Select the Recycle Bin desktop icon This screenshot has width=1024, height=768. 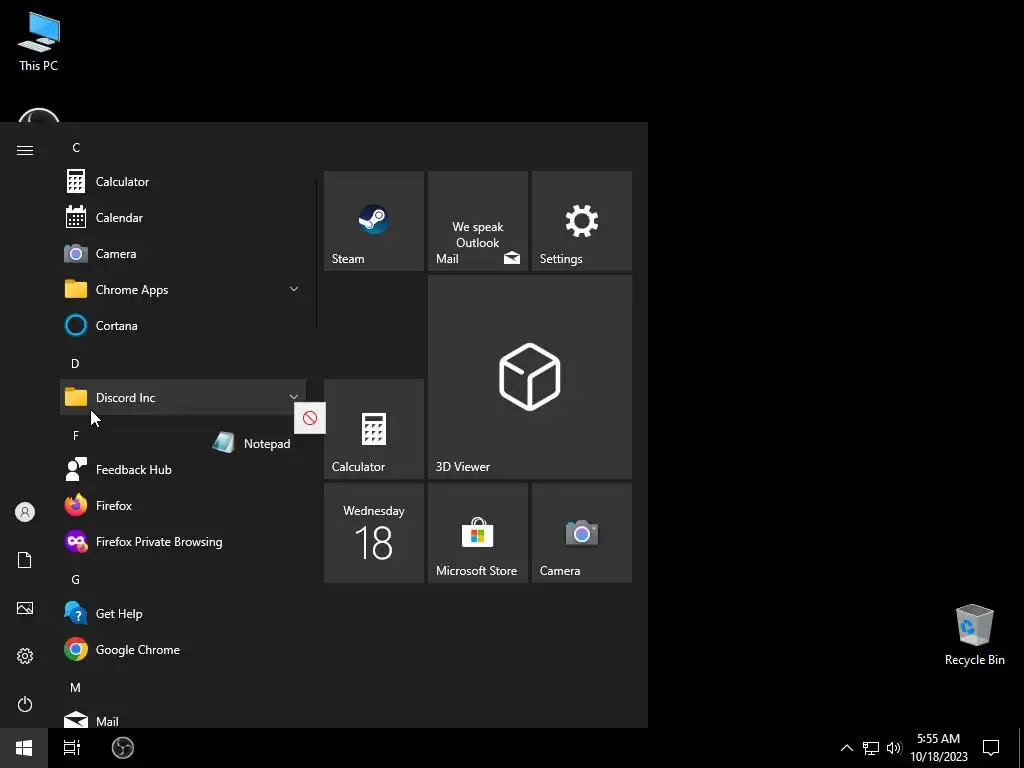click(x=974, y=635)
